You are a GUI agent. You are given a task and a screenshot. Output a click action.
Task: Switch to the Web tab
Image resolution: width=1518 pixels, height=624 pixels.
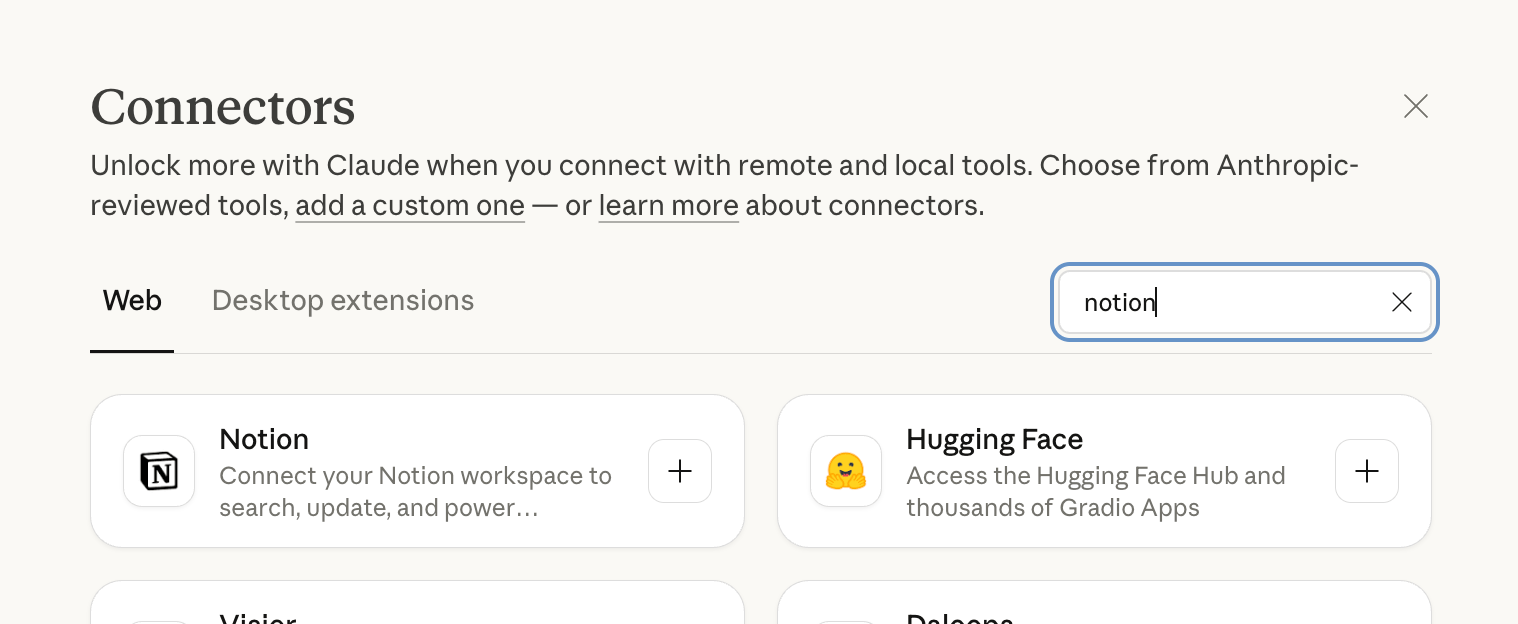132,300
